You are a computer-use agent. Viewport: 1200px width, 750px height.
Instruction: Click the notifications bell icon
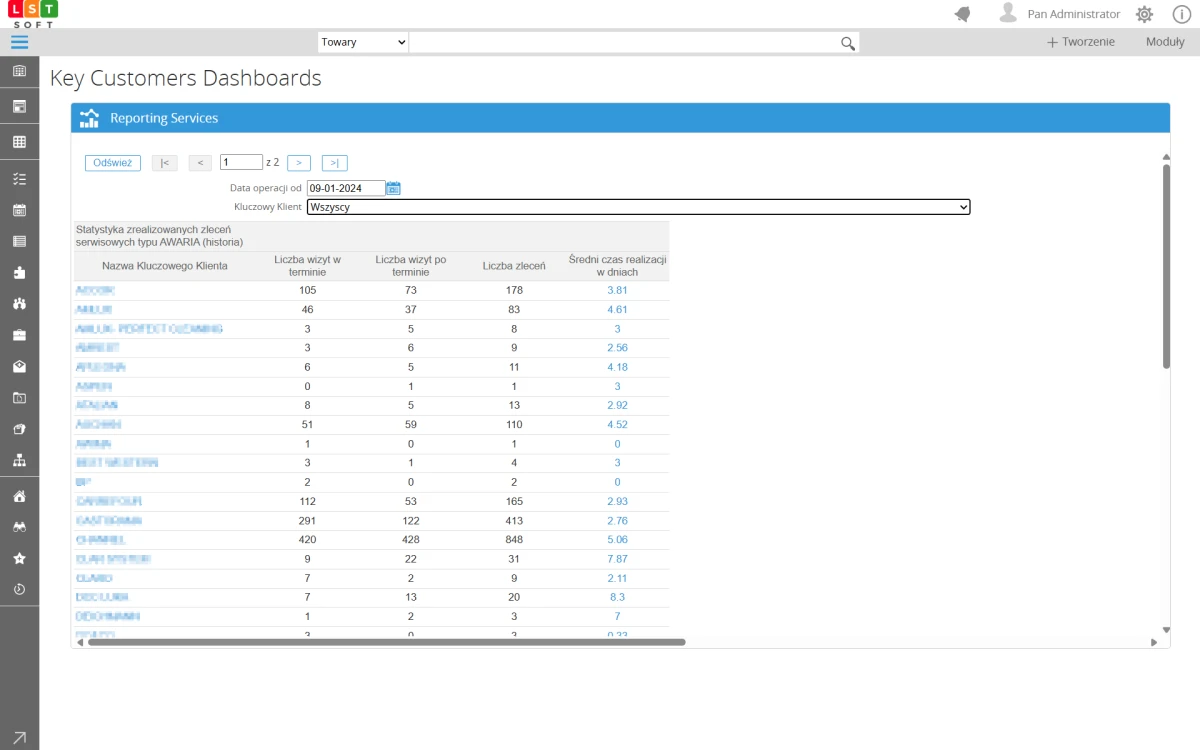(x=963, y=14)
